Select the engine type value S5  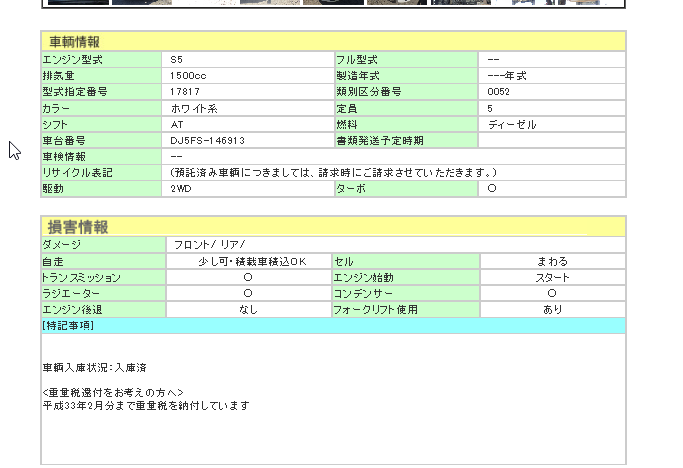[x=177, y=60]
